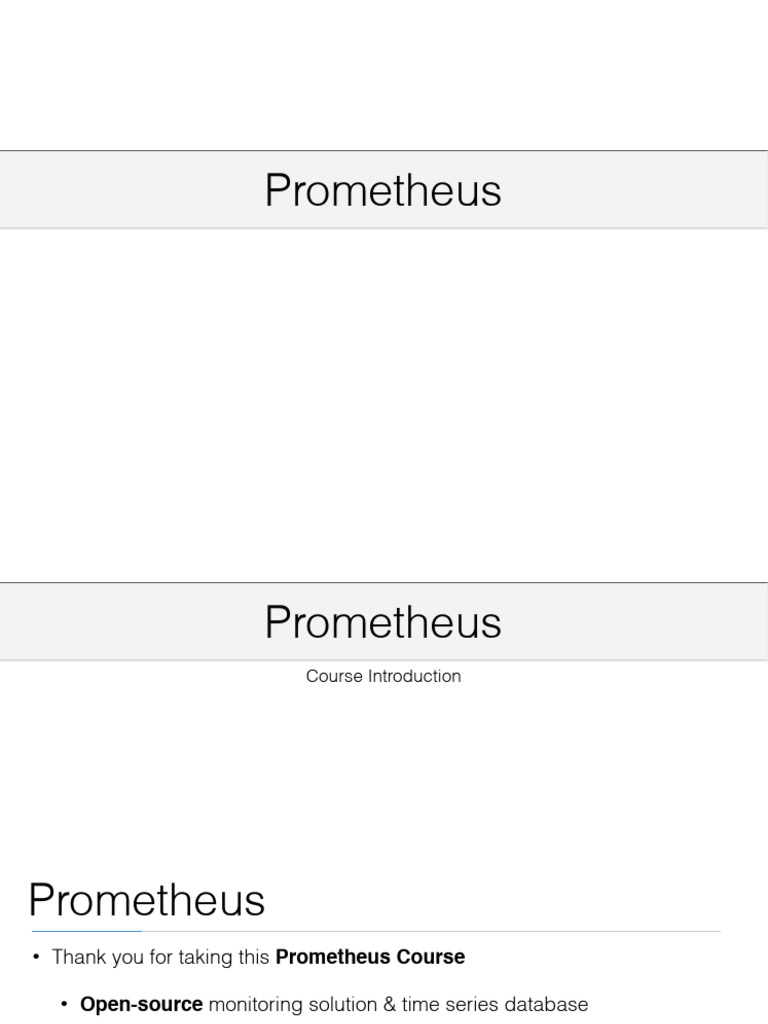Click the Prometheus title above Course Introduction
The height and width of the screenshot is (1024, 768).
[383, 622]
